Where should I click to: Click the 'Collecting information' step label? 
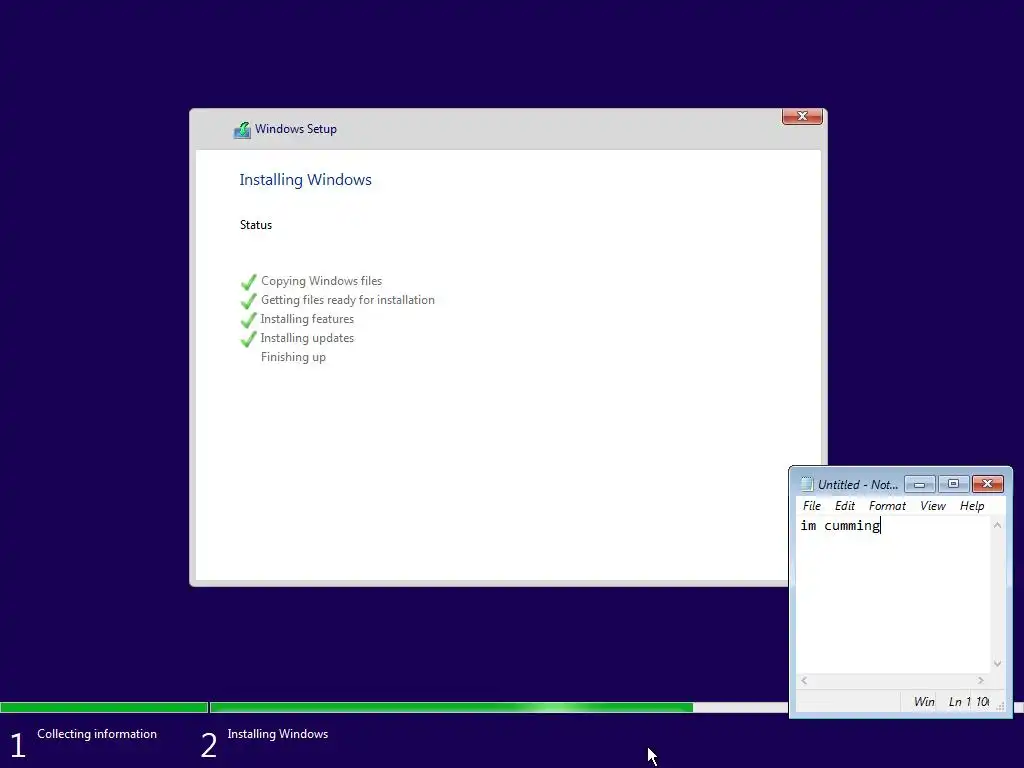97,734
